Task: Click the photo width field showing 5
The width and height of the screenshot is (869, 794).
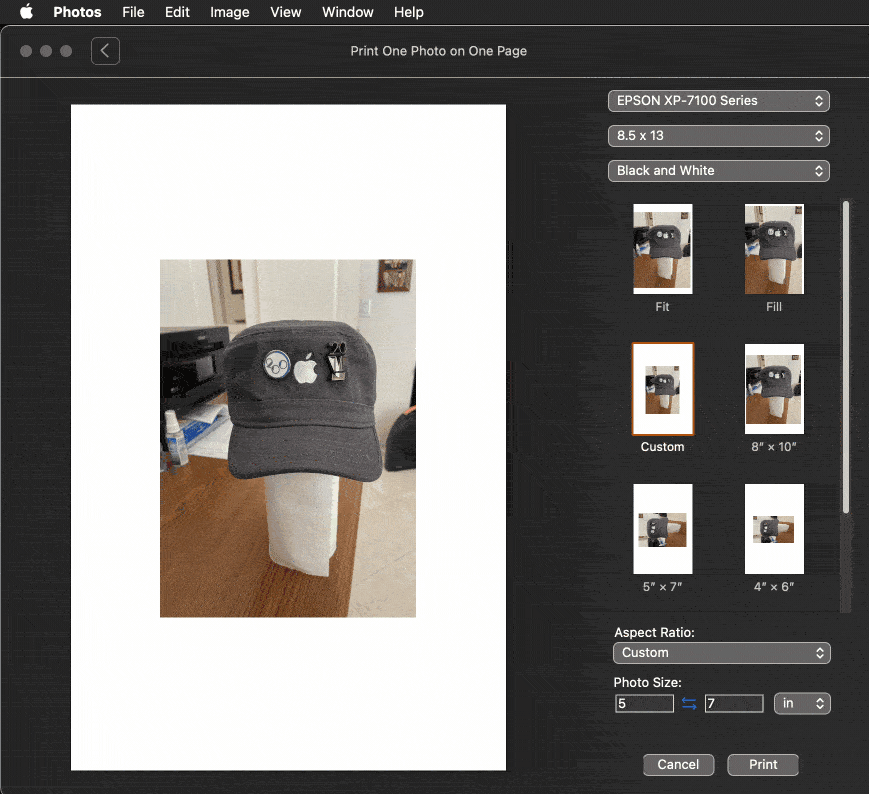Action: 644,704
